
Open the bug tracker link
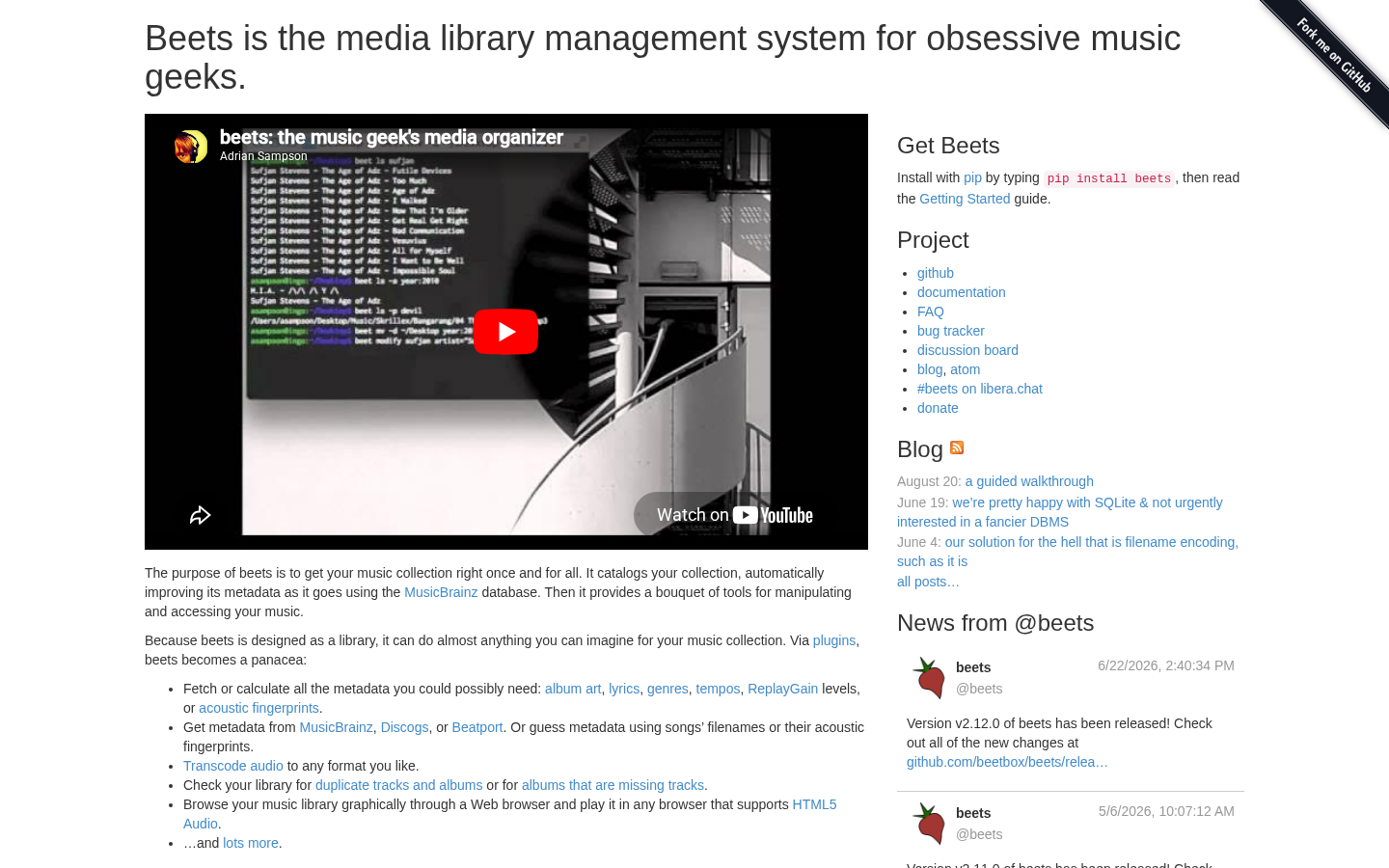click(951, 331)
